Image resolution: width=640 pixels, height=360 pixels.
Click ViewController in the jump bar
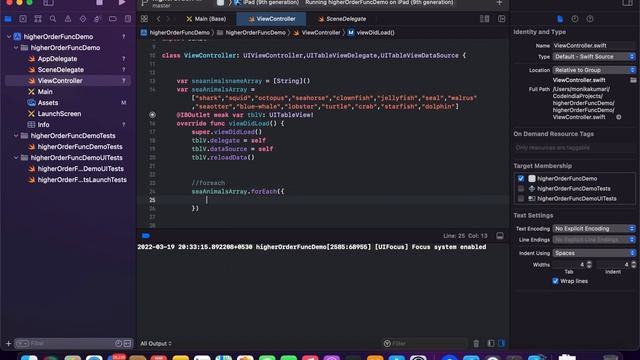click(x=316, y=33)
